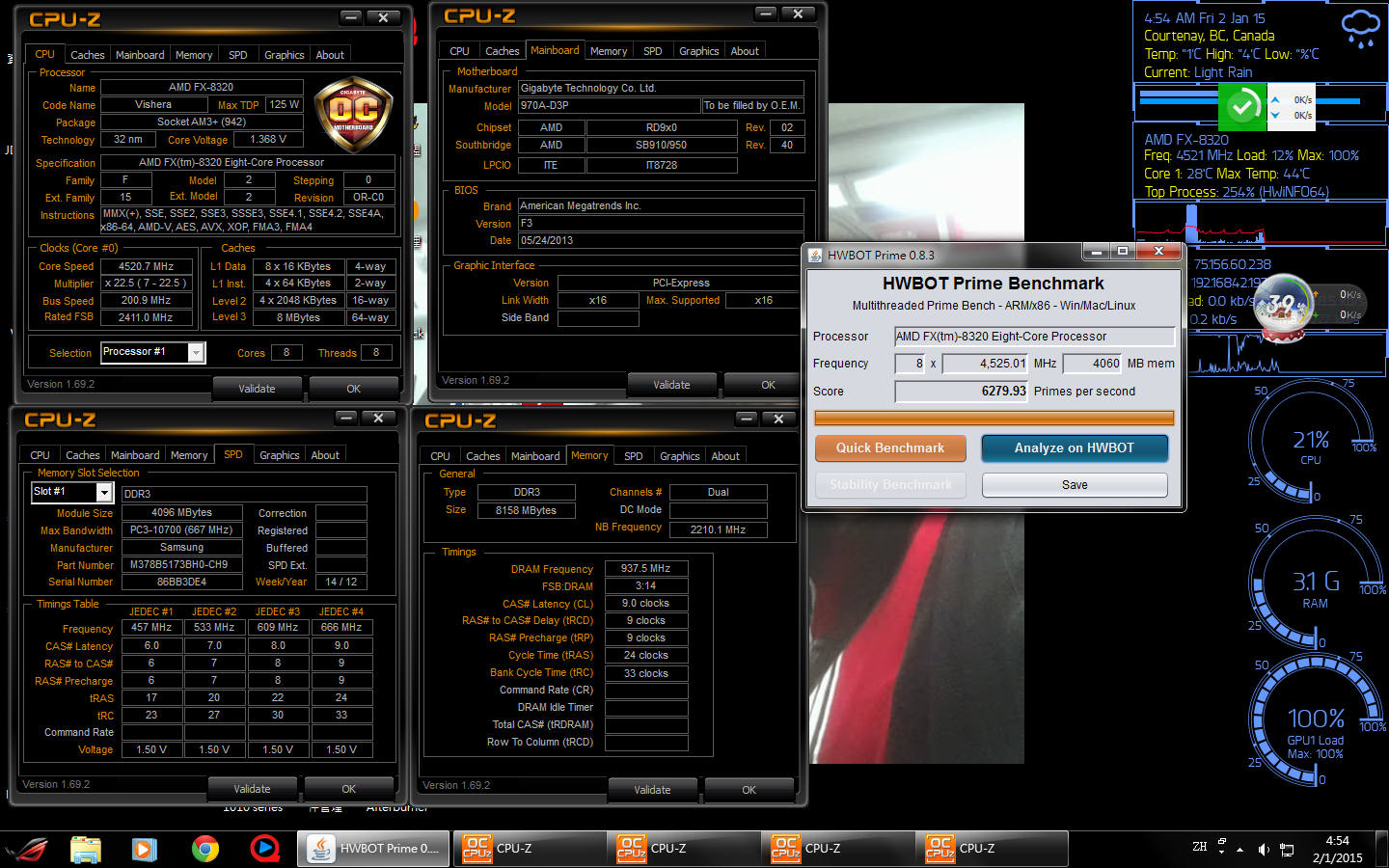Click the green checkmark widget icon

pos(1242,106)
